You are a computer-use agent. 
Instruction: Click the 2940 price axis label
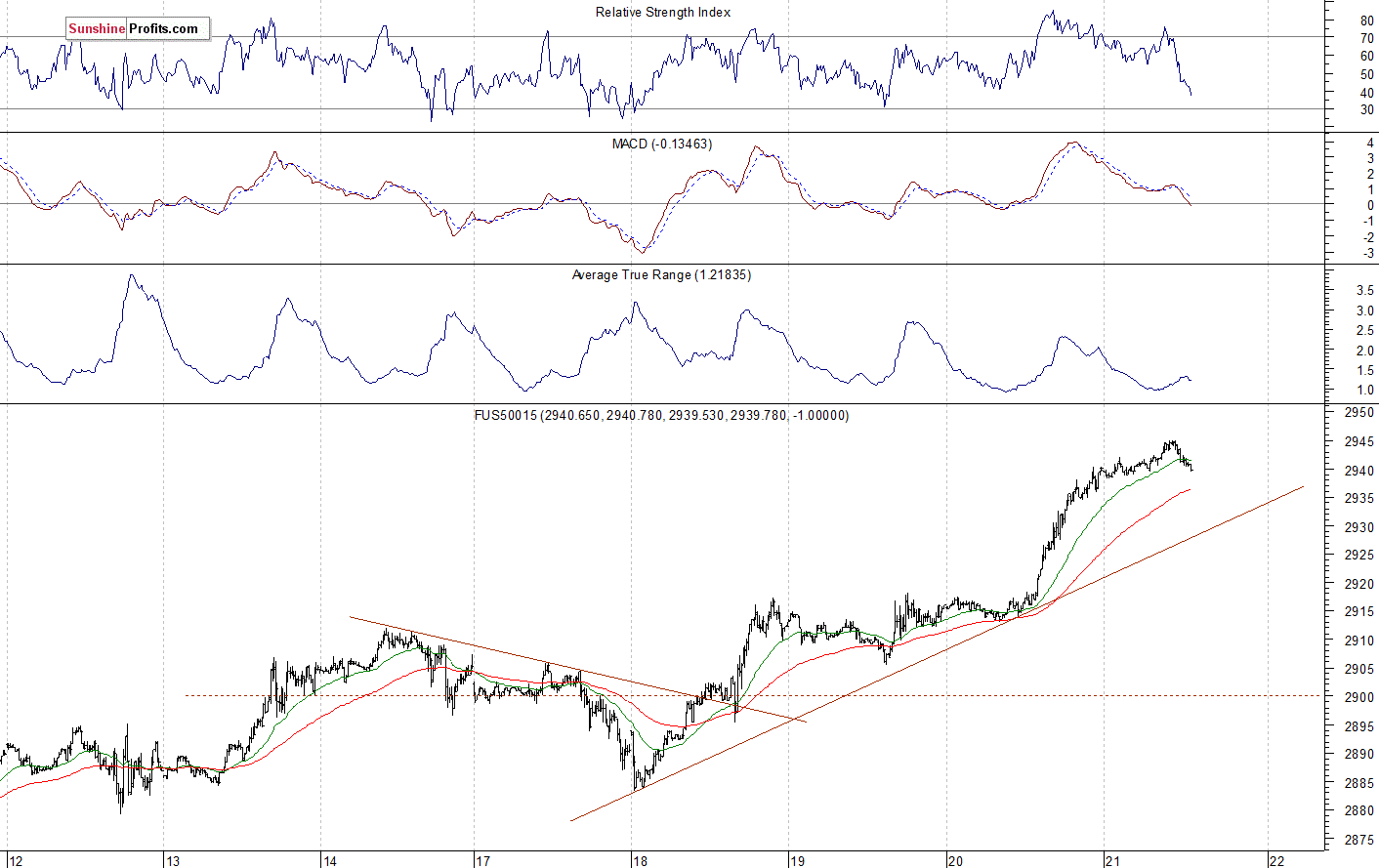tap(1358, 471)
